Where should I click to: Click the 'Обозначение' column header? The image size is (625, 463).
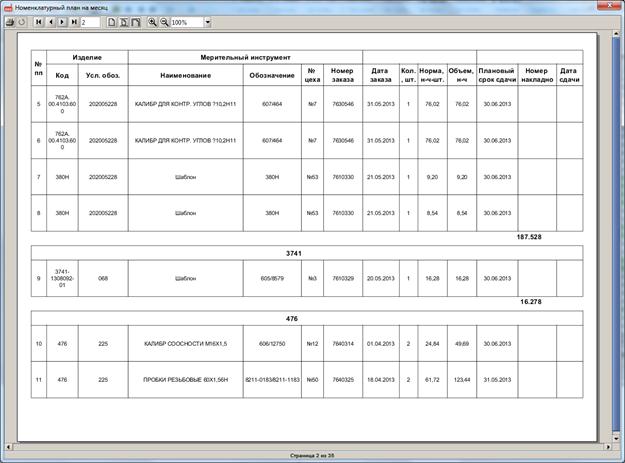tap(272, 75)
